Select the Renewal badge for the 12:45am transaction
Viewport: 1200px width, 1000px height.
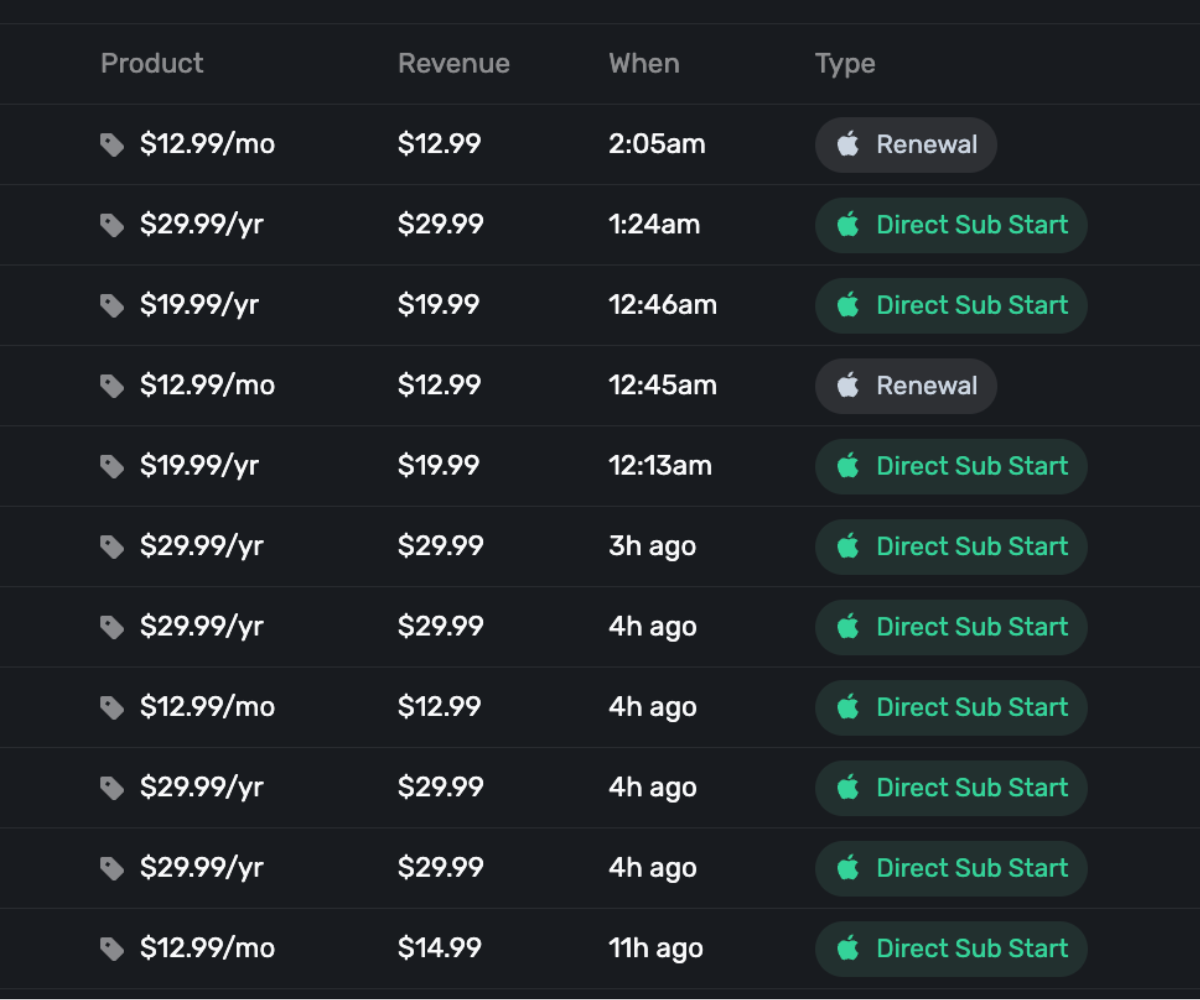point(906,385)
